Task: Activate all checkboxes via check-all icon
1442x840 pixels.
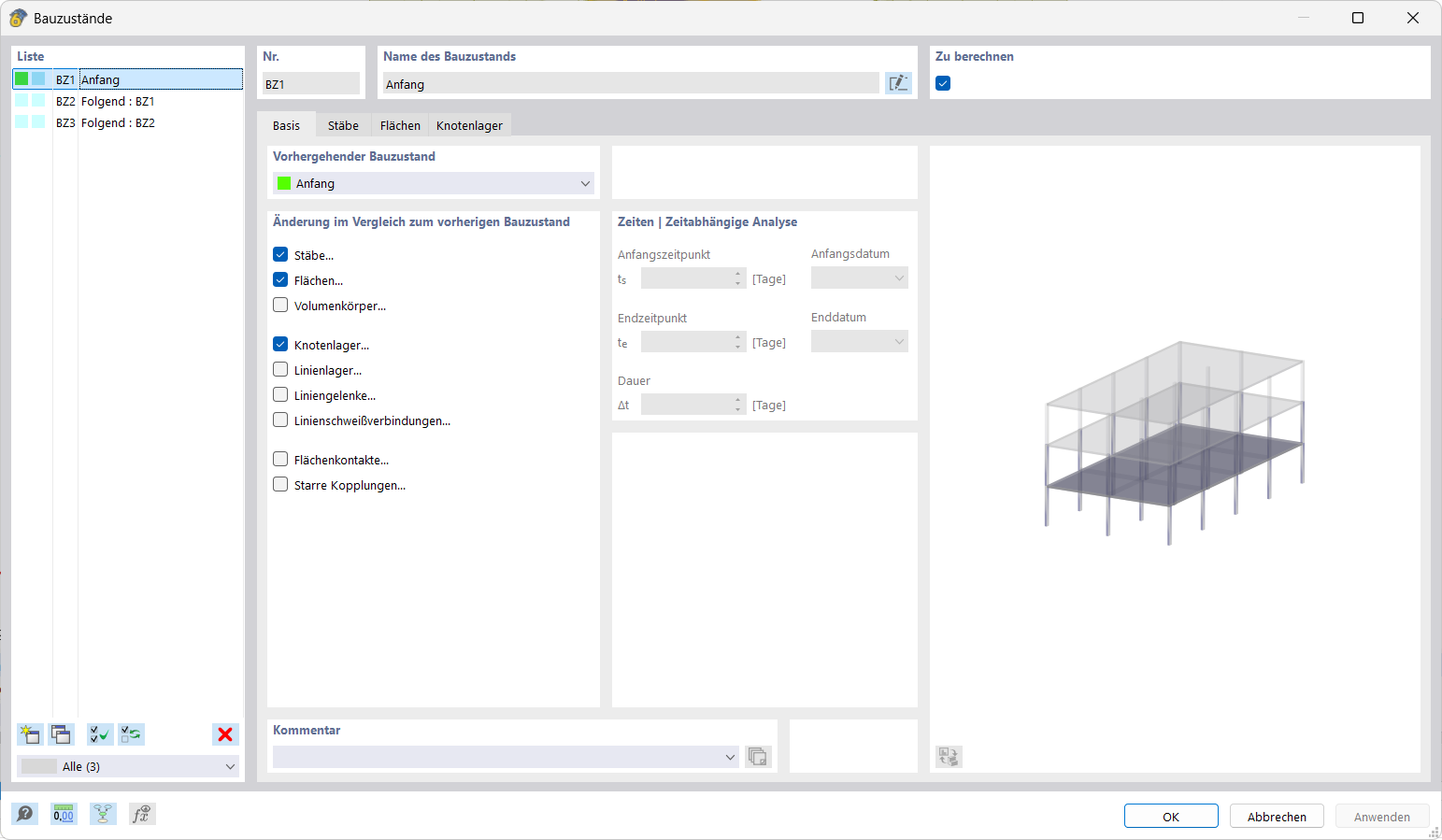Action: [x=99, y=734]
